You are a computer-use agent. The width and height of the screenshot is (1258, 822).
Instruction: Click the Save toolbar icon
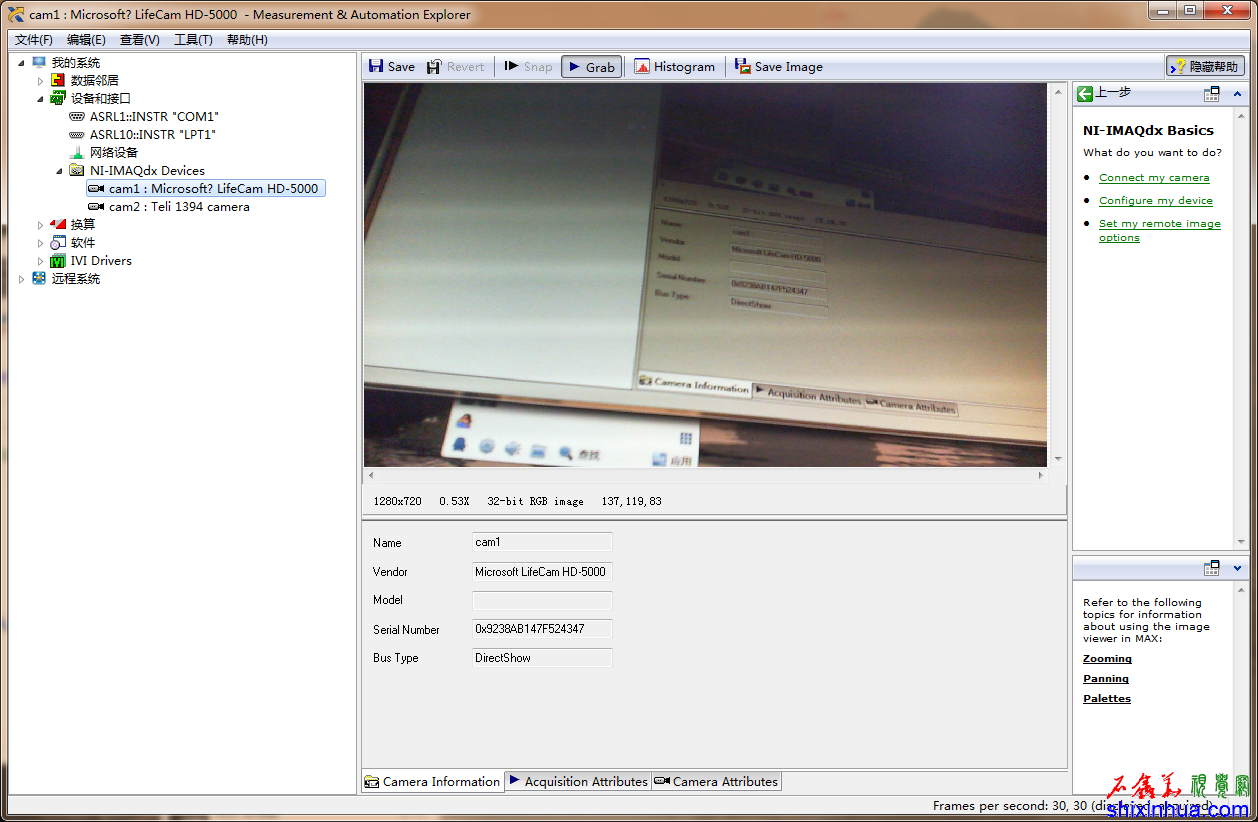(377, 67)
